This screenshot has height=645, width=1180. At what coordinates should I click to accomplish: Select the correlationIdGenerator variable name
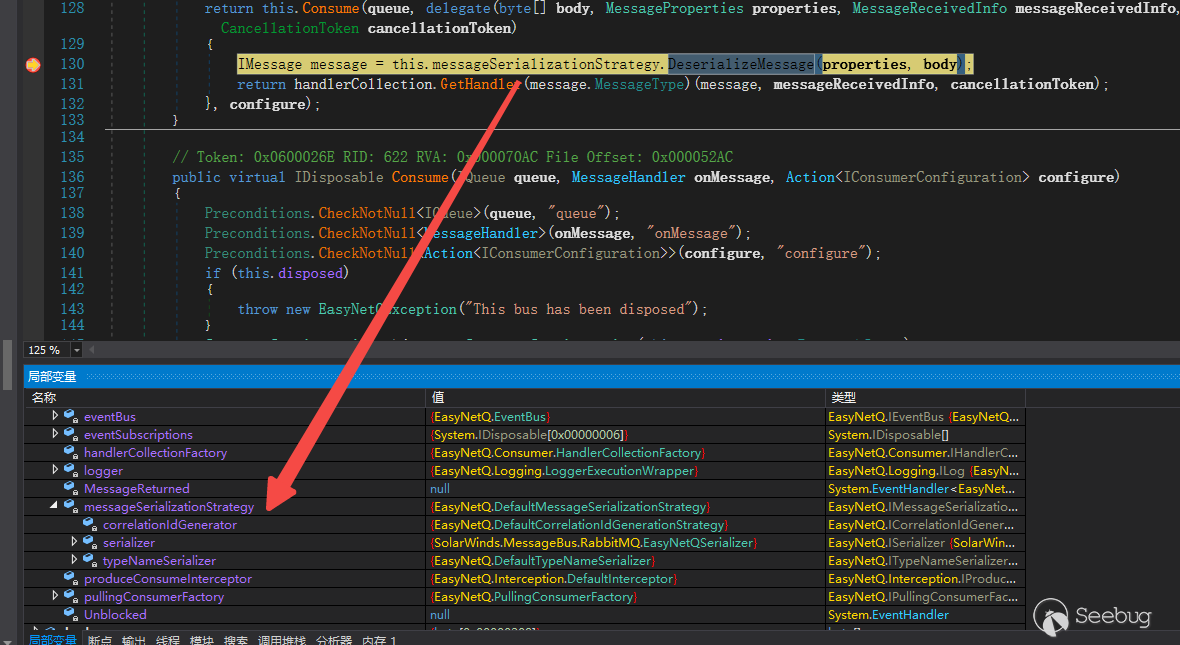169,525
